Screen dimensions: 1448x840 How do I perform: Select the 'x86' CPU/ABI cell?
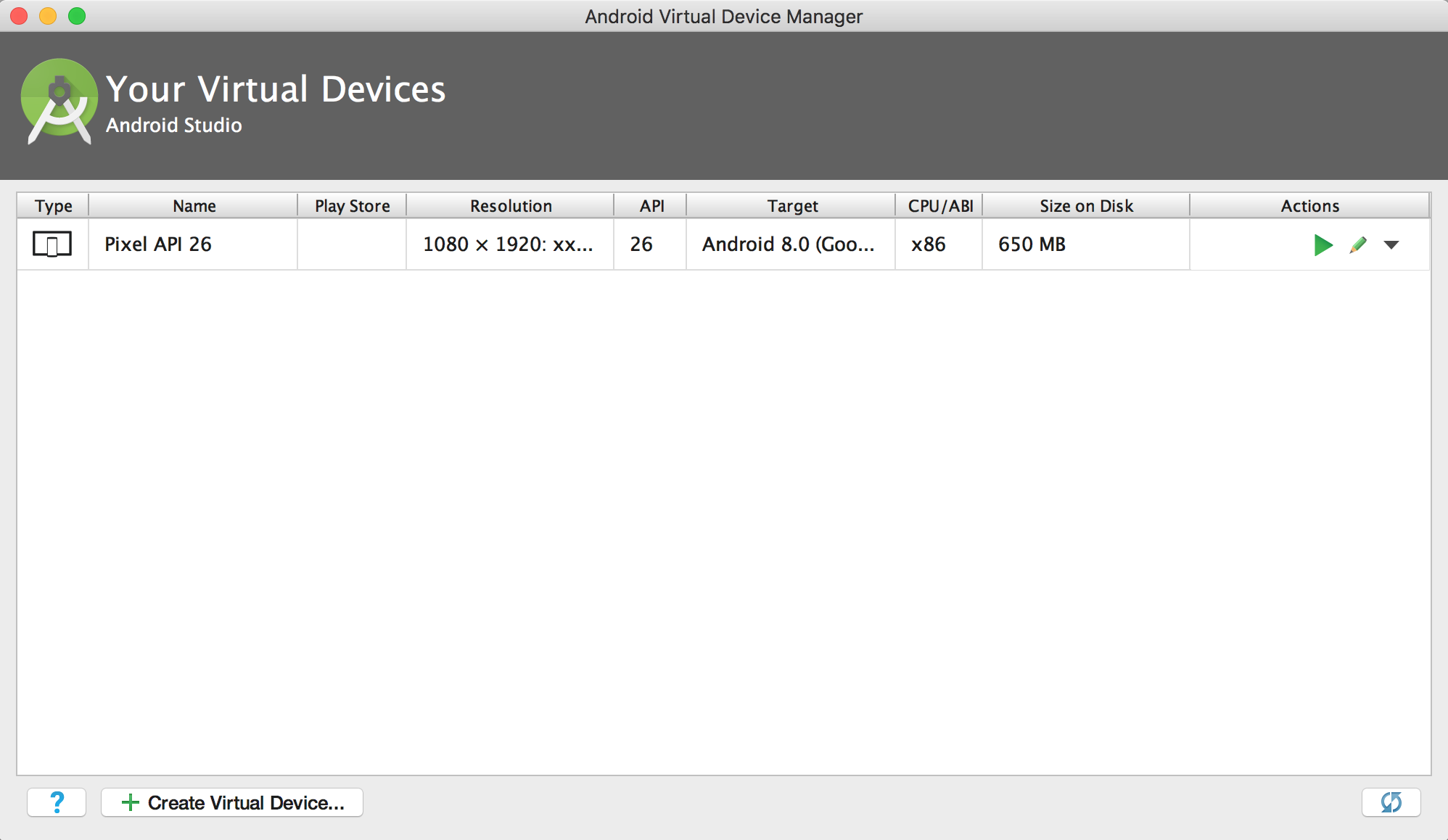939,244
